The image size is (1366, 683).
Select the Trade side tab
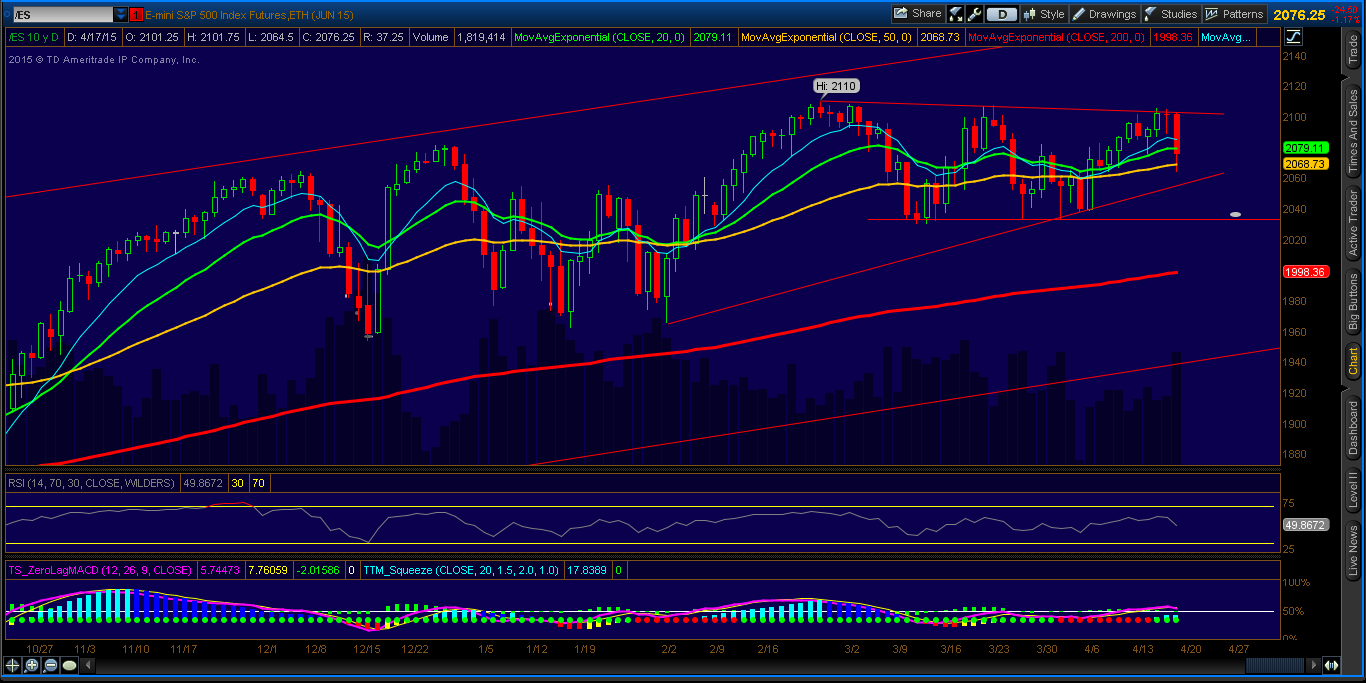[x=1353, y=50]
